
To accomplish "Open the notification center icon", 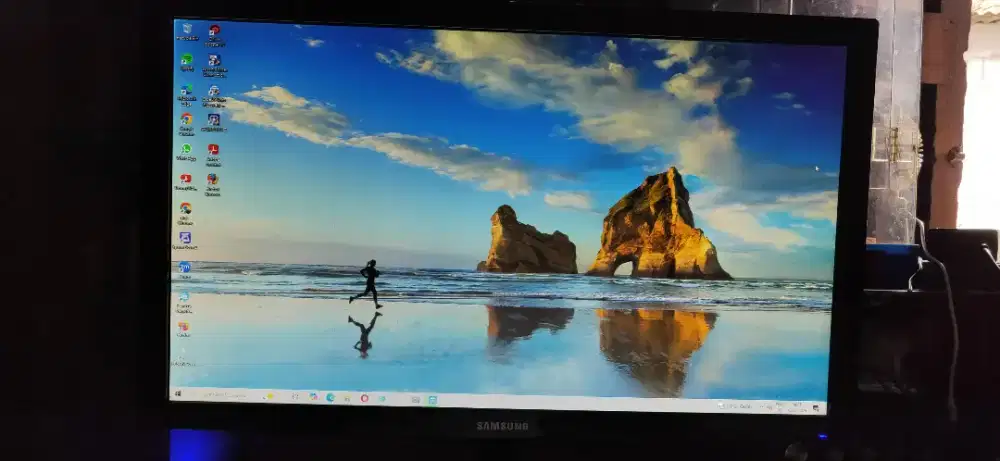I will [816, 407].
